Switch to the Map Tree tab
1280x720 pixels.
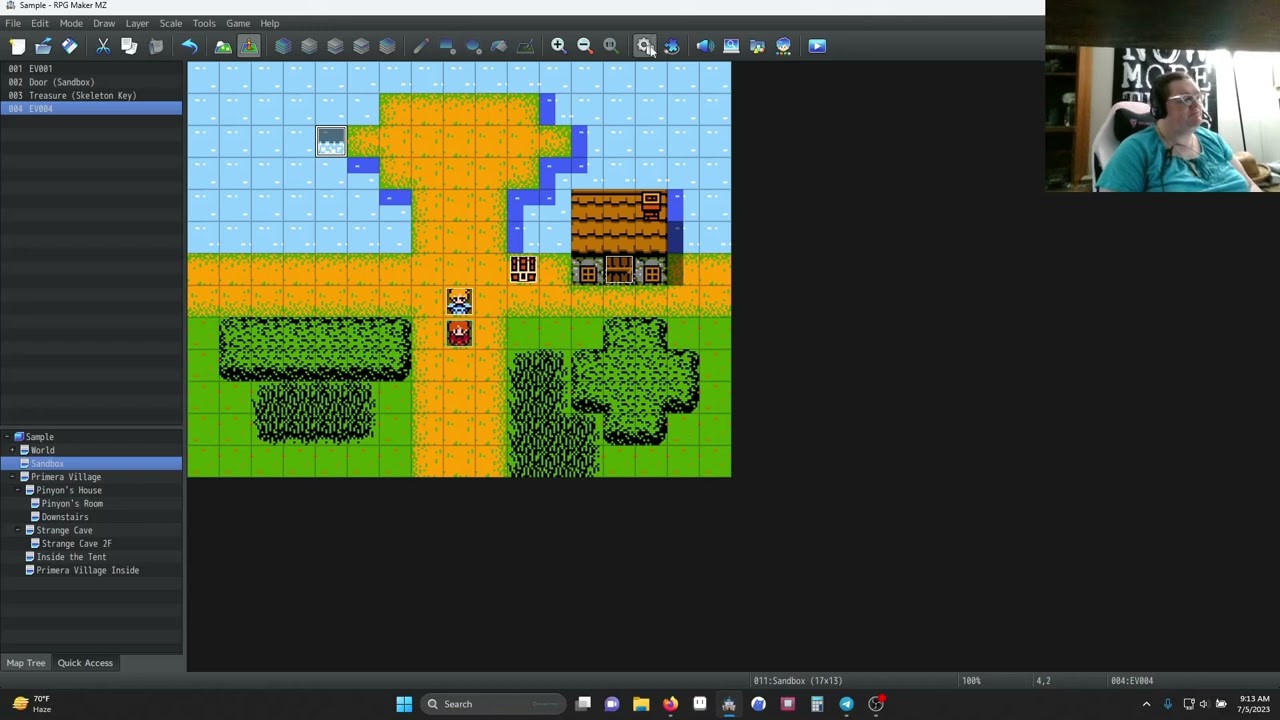click(26, 663)
